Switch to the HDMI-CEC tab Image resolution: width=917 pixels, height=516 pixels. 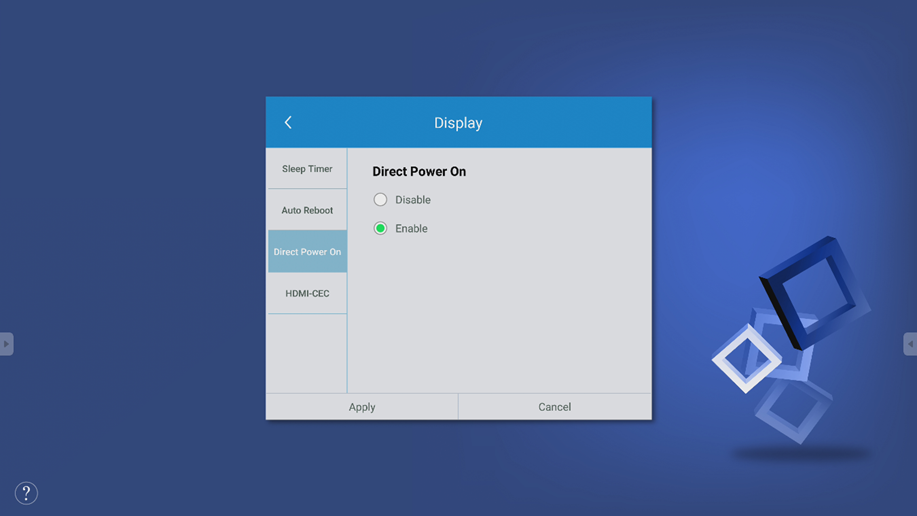click(x=307, y=293)
